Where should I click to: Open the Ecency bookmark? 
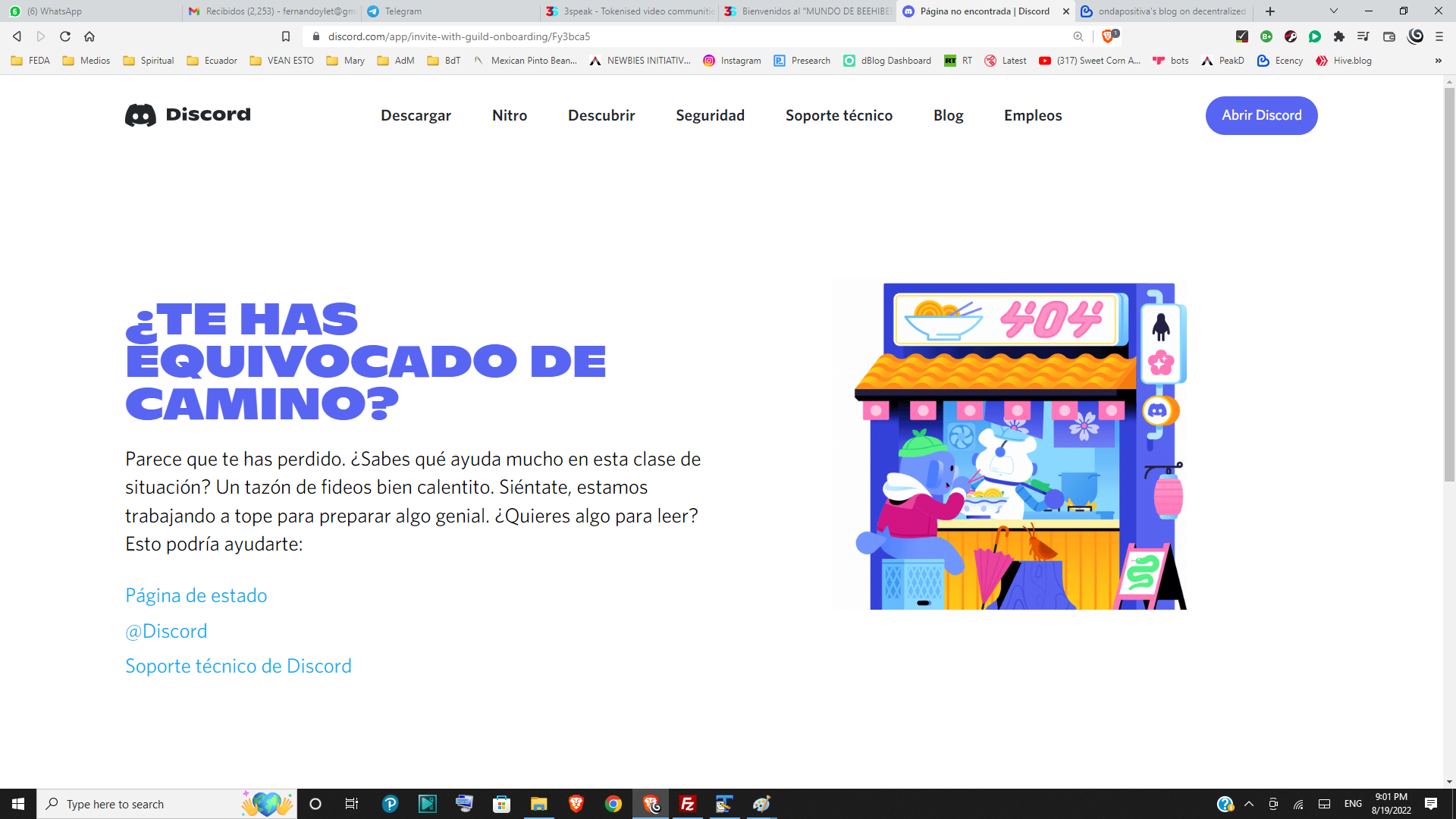(1280, 61)
